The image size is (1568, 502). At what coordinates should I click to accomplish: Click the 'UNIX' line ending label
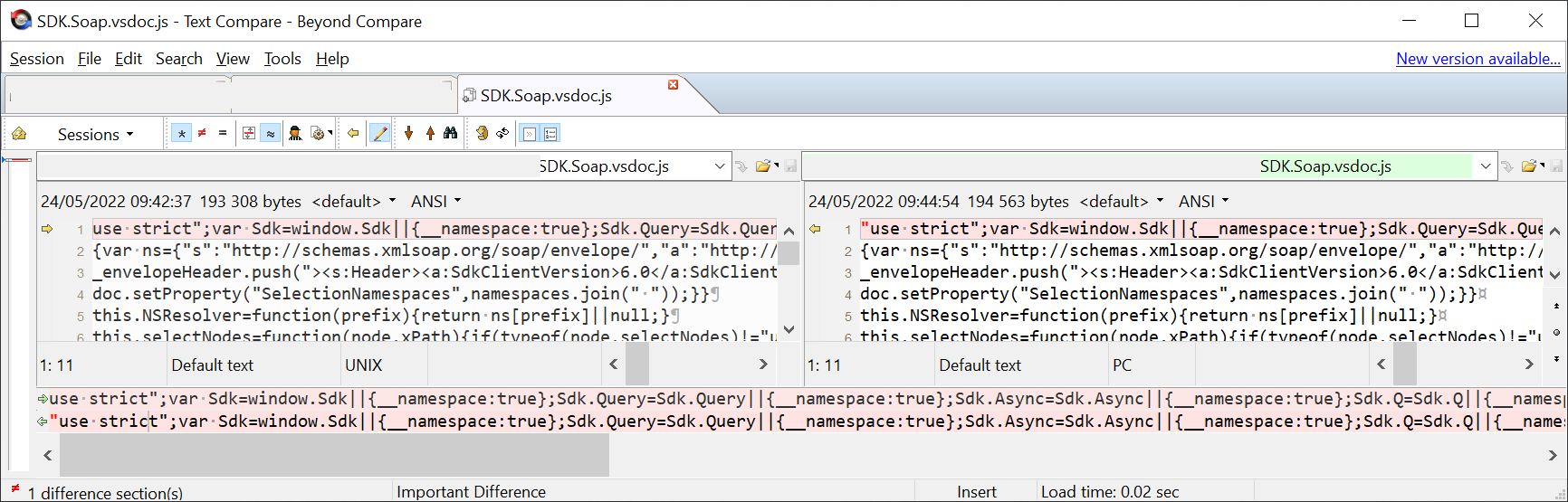tap(364, 365)
